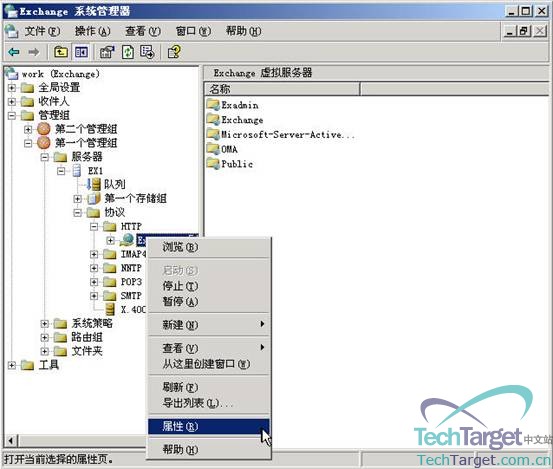Expand the 第一个存储组 node
This screenshot has height=469, width=553.
coord(78,199)
